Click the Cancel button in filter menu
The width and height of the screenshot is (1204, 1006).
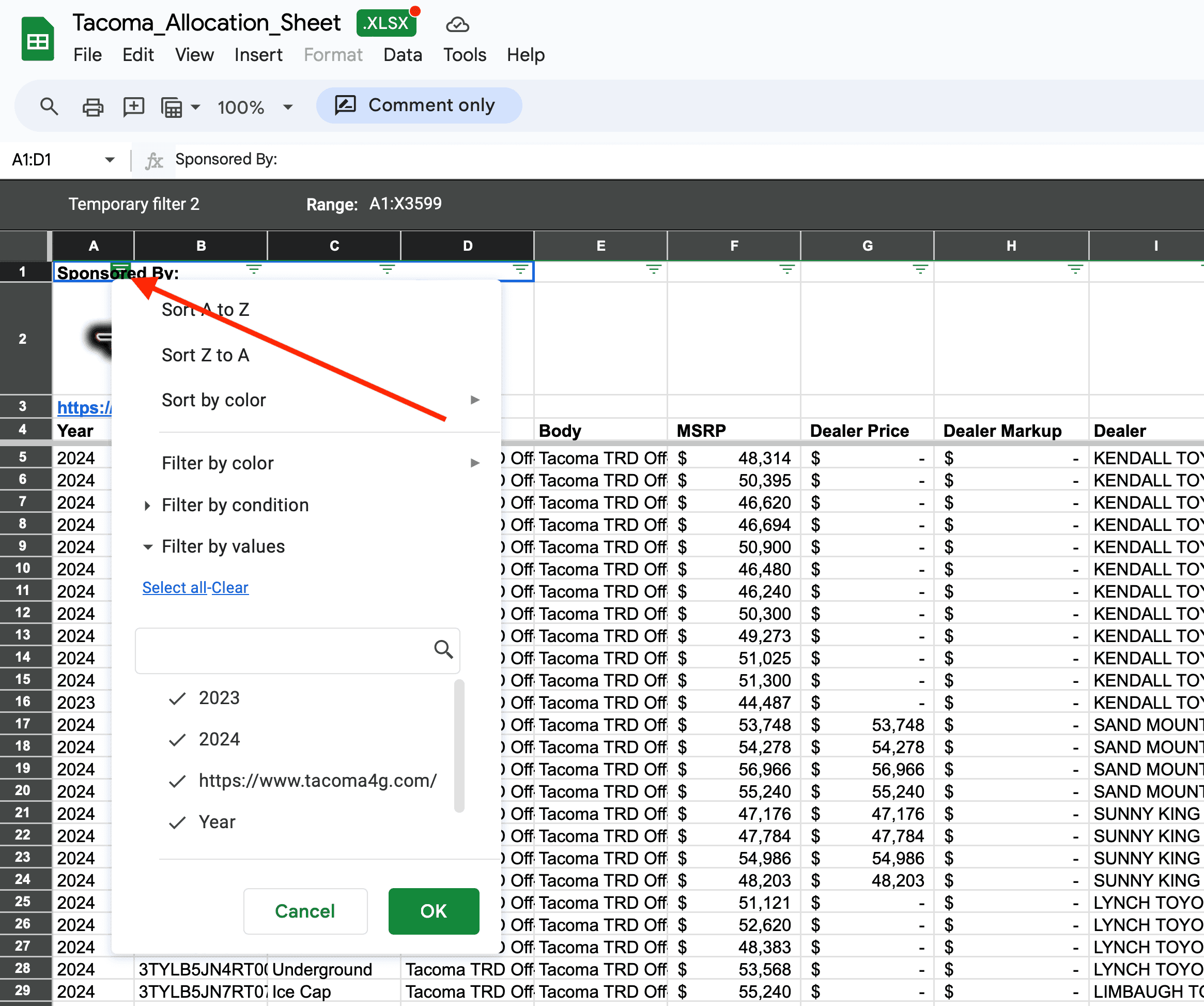(305, 911)
